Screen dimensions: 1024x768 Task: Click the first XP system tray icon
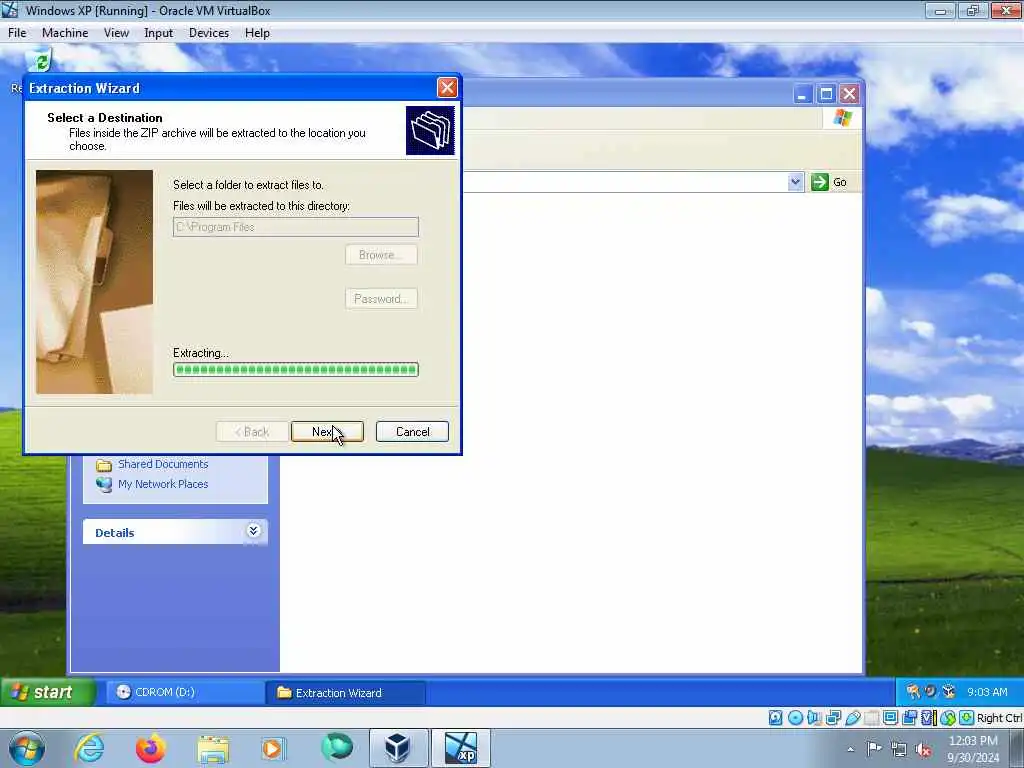[x=913, y=692]
